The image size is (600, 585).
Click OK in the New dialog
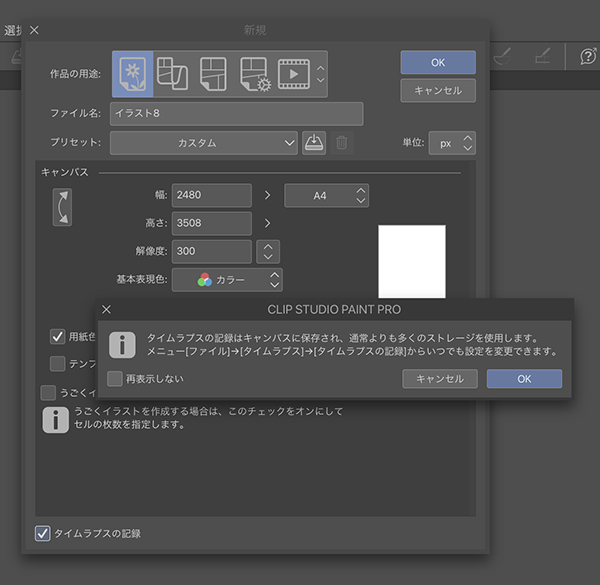point(438,62)
